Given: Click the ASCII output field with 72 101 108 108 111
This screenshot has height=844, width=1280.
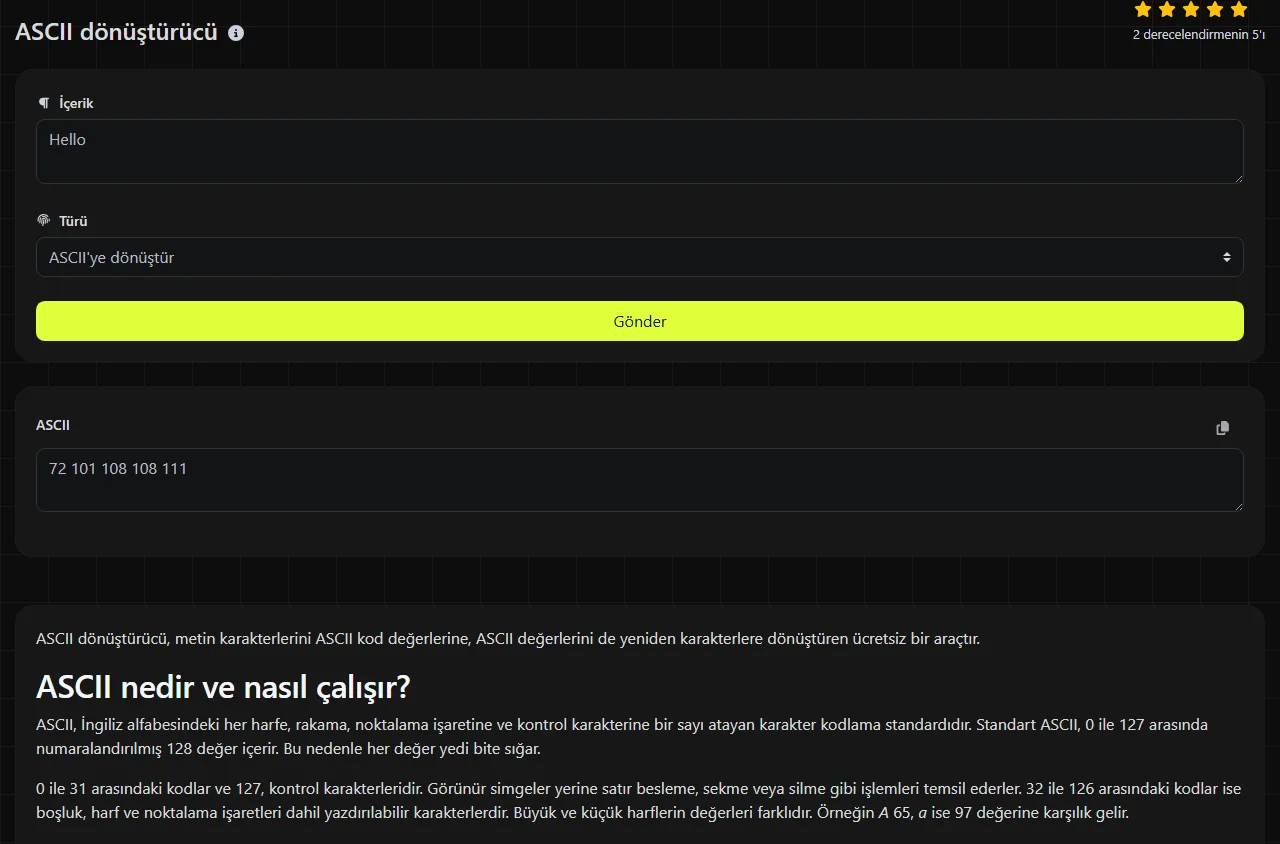Looking at the screenshot, I should [640, 480].
